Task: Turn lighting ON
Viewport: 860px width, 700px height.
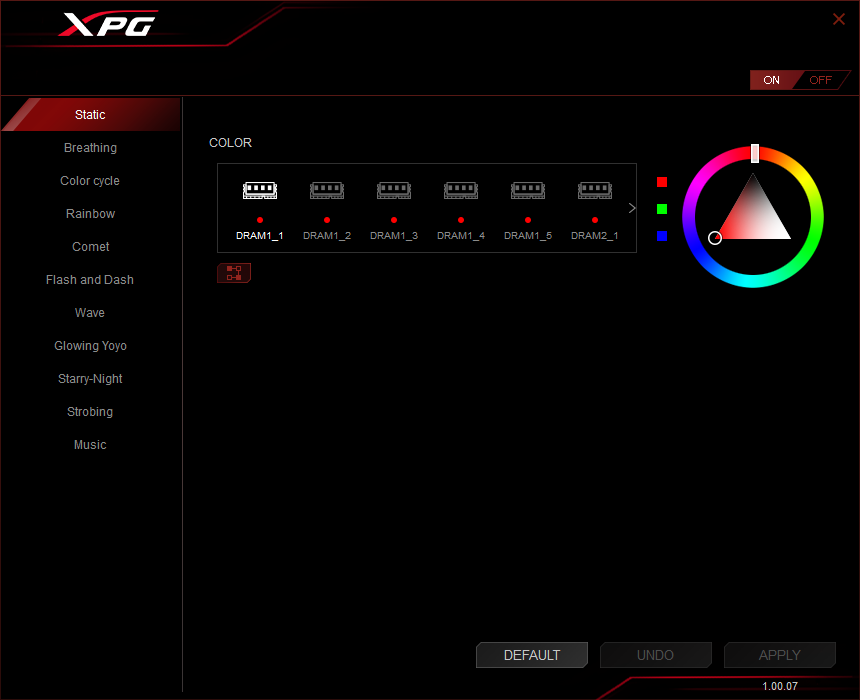Action: point(771,80)
